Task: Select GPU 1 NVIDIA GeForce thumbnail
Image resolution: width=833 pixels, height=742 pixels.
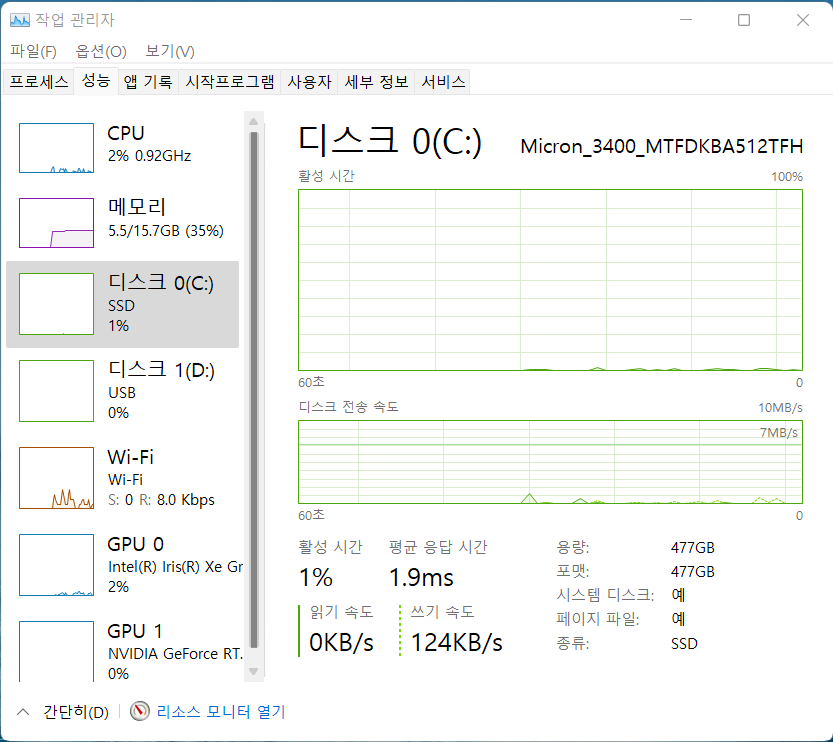Action: [56, 651]
